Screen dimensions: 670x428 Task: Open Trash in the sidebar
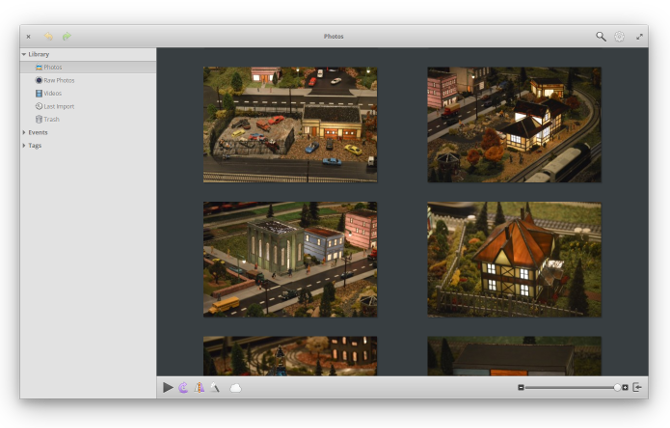88,119
